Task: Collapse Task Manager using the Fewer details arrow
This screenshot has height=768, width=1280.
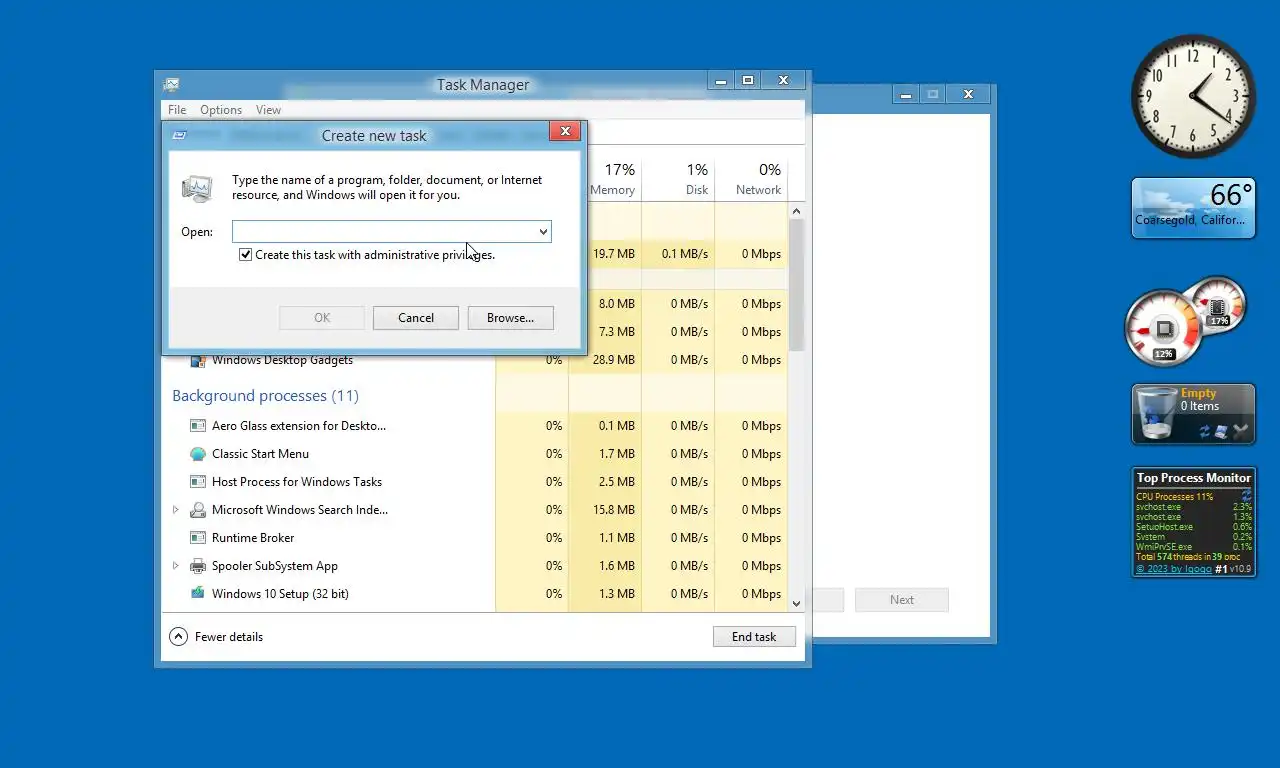Action: [x=178, y=637]
